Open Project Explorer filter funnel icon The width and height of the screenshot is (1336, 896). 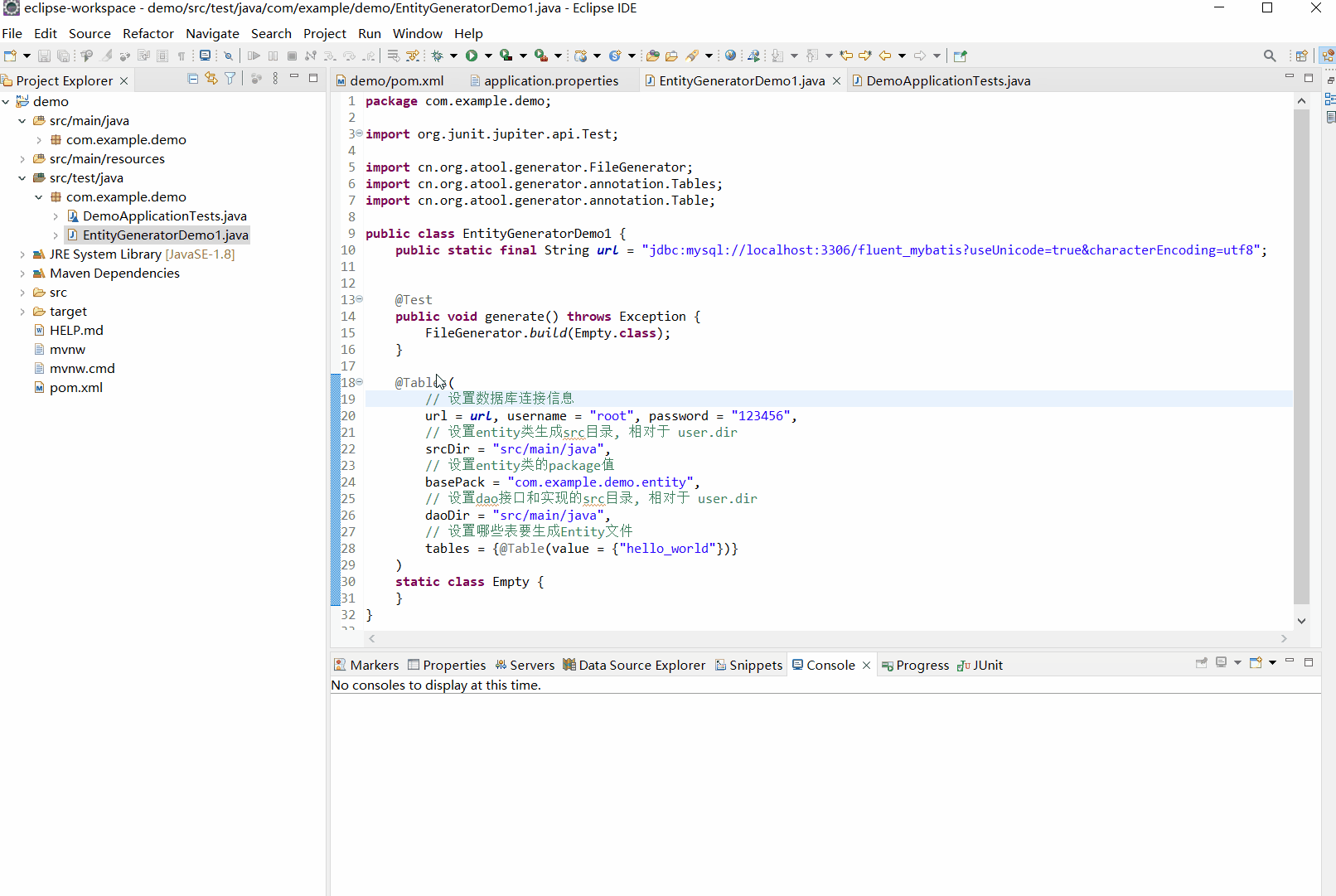pyautogui.click(x=230, y=79)
